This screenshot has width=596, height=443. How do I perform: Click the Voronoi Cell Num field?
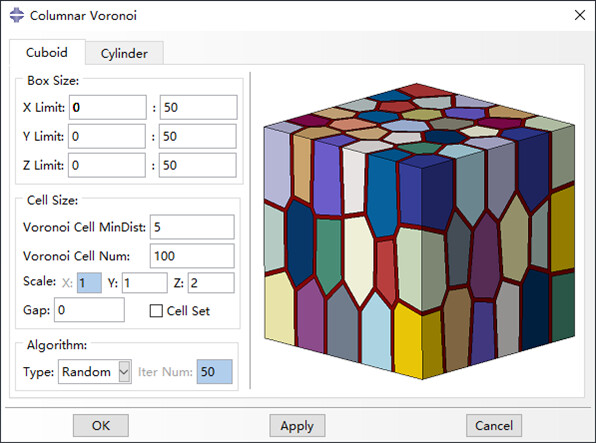click(192, 256)
